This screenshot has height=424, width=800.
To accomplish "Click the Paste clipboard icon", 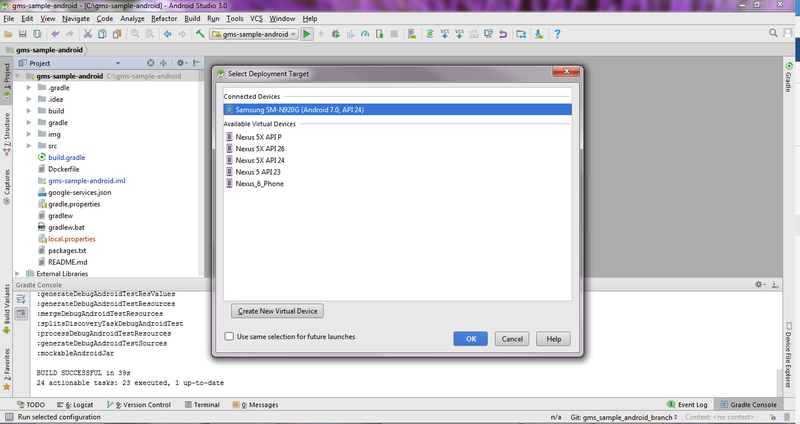I will tap(117, 34).
